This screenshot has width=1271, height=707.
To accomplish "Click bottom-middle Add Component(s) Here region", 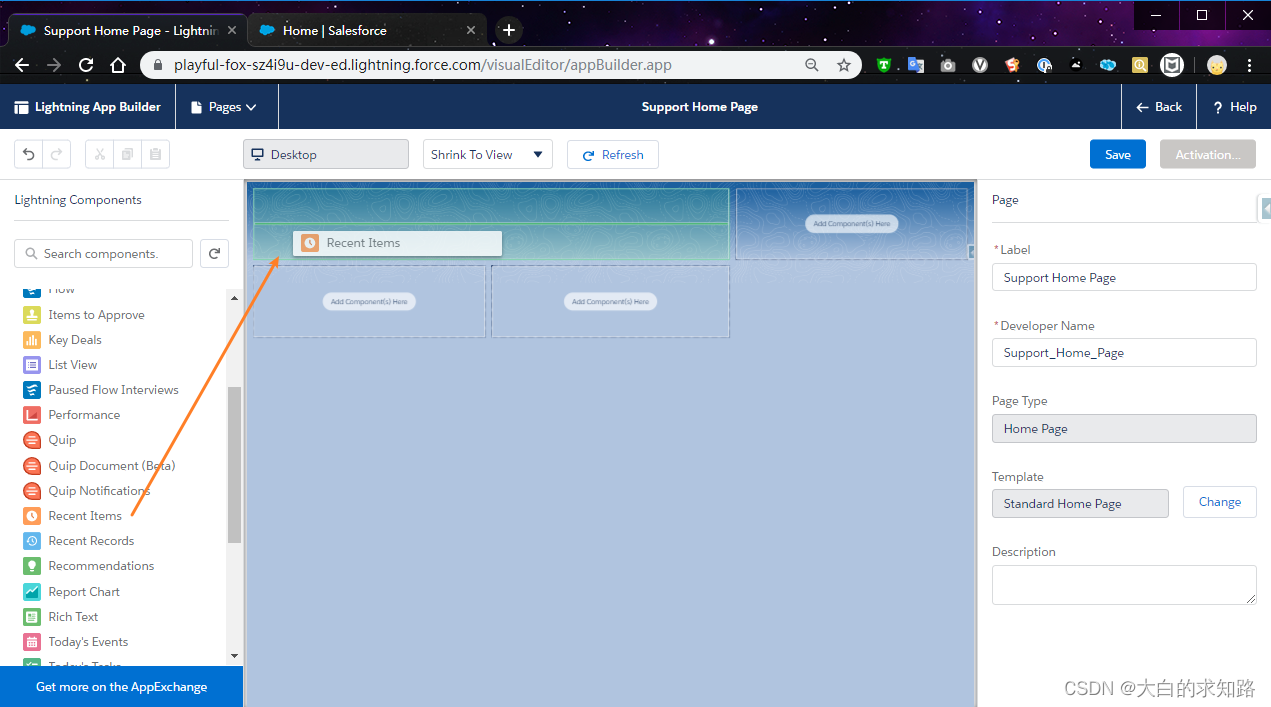I will [x=610, y=301].
